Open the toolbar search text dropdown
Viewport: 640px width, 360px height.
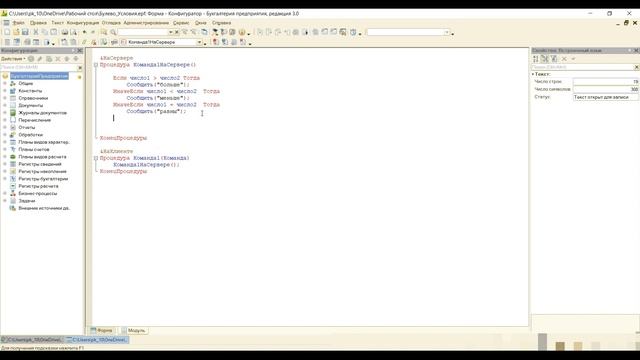point(171,32)
